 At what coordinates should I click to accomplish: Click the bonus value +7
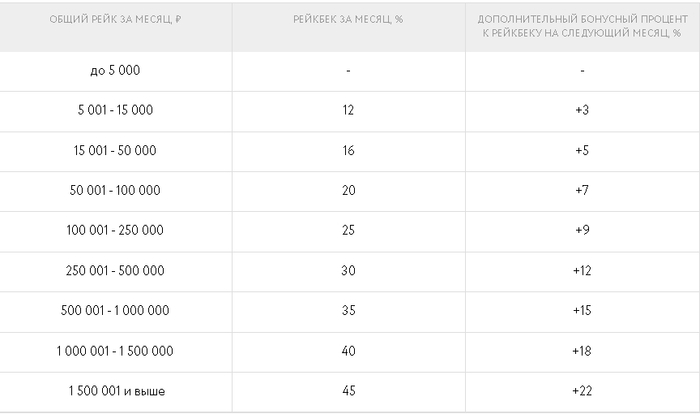point(582,190)
